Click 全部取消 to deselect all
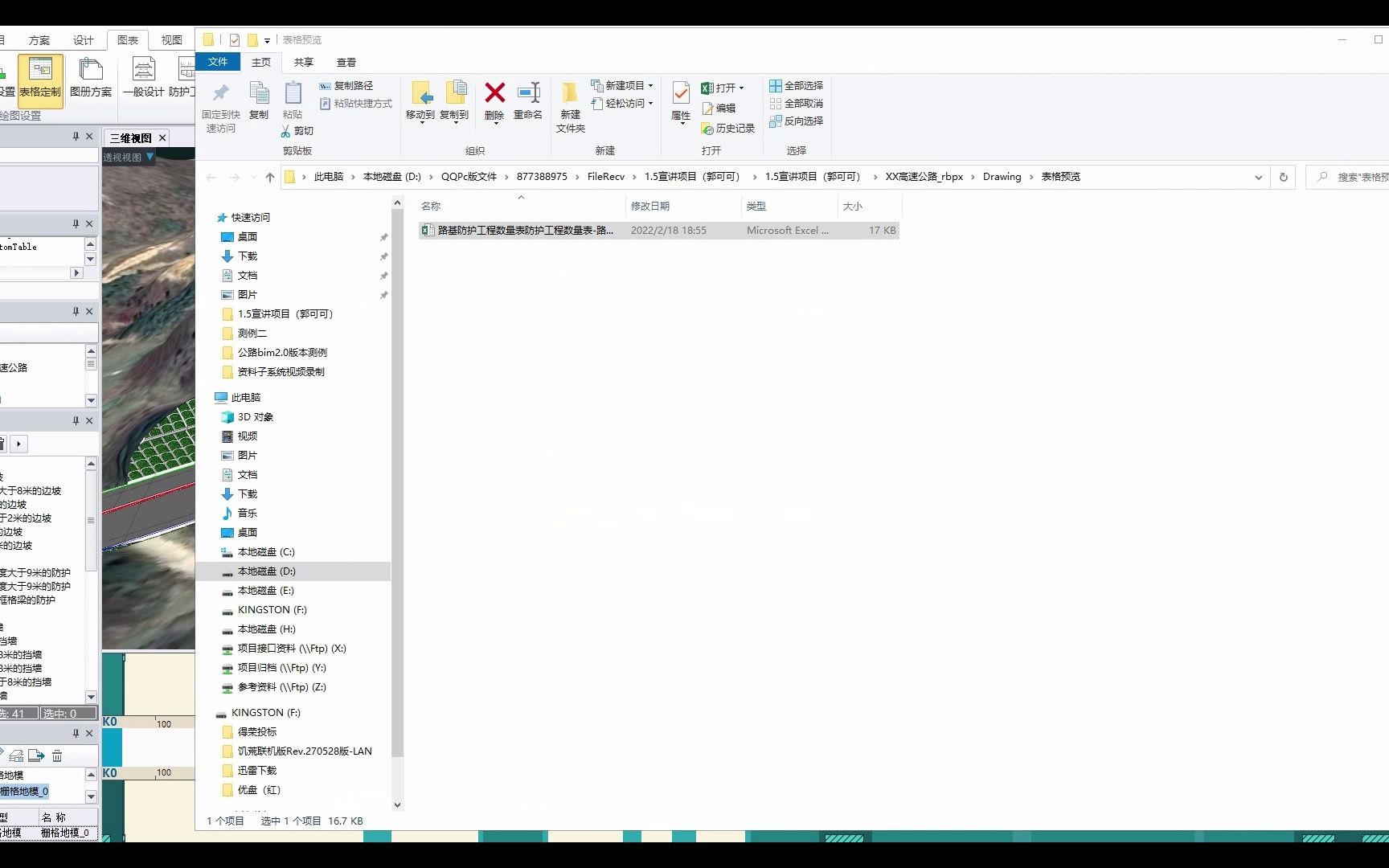The width and height of the screenshot is (1389, 868). click(796, 103)
